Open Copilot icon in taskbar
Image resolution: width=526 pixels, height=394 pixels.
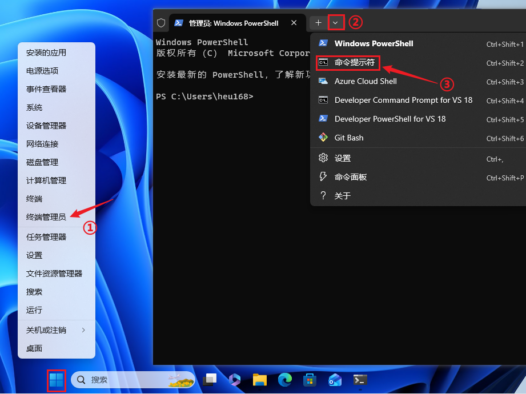(235, 380)
